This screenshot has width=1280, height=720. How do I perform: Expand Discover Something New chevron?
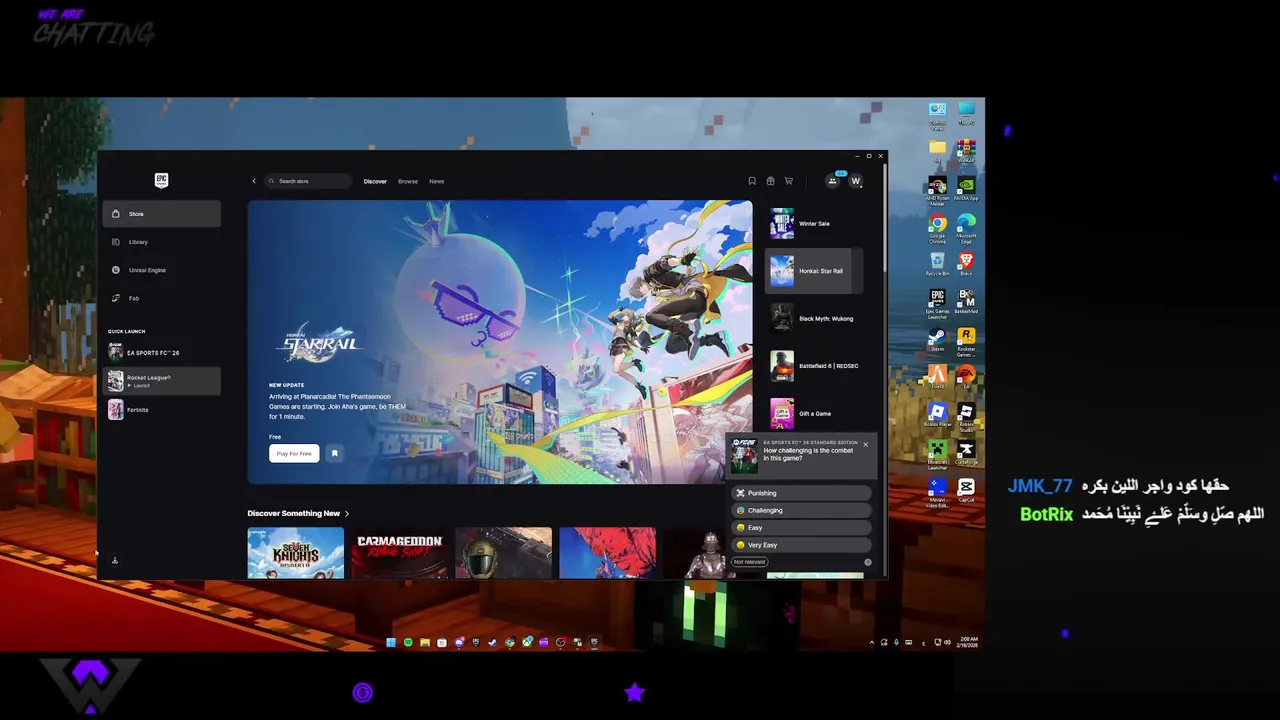347,514
